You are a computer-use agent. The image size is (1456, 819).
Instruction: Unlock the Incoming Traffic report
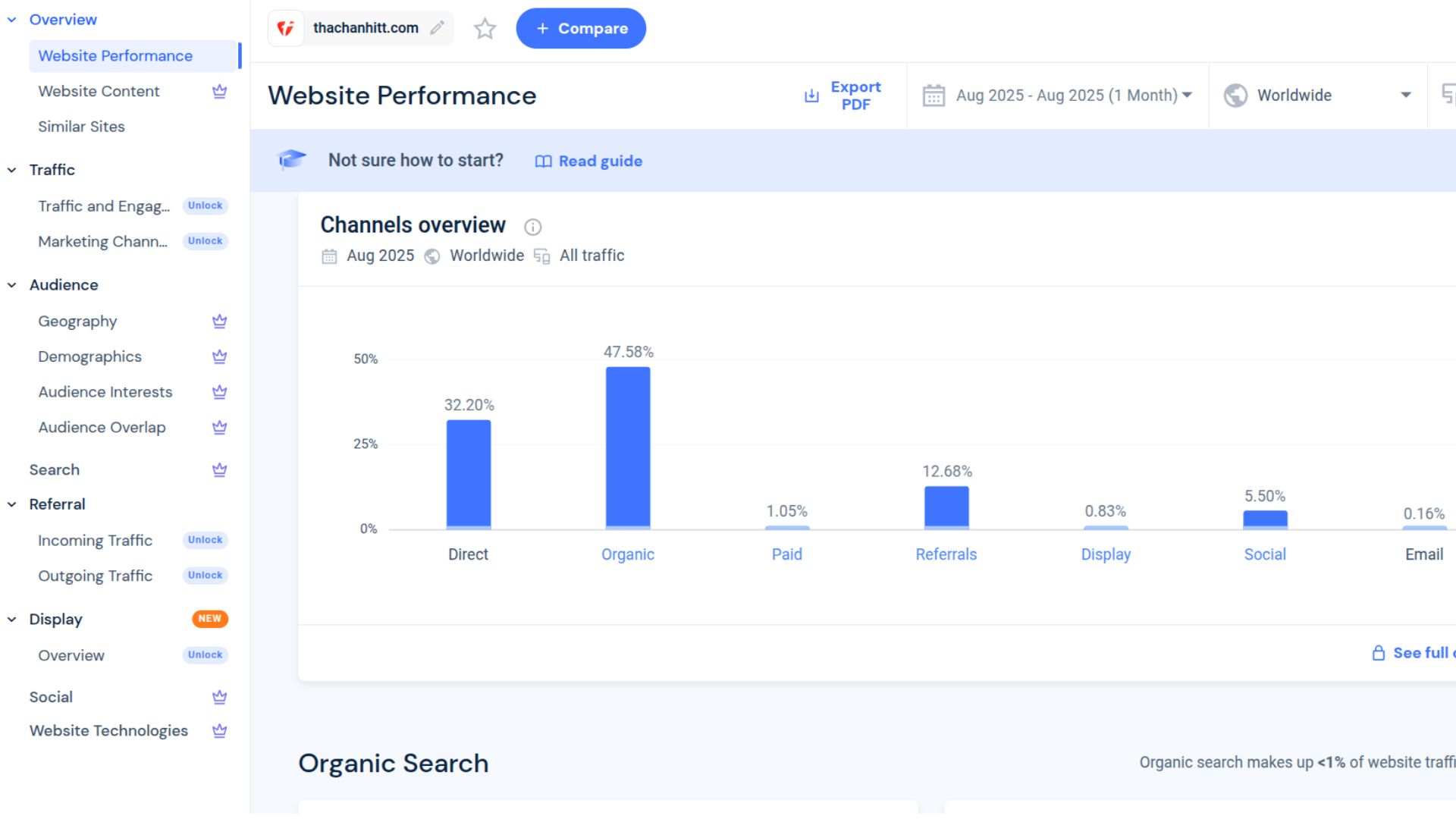coord(205,540)
